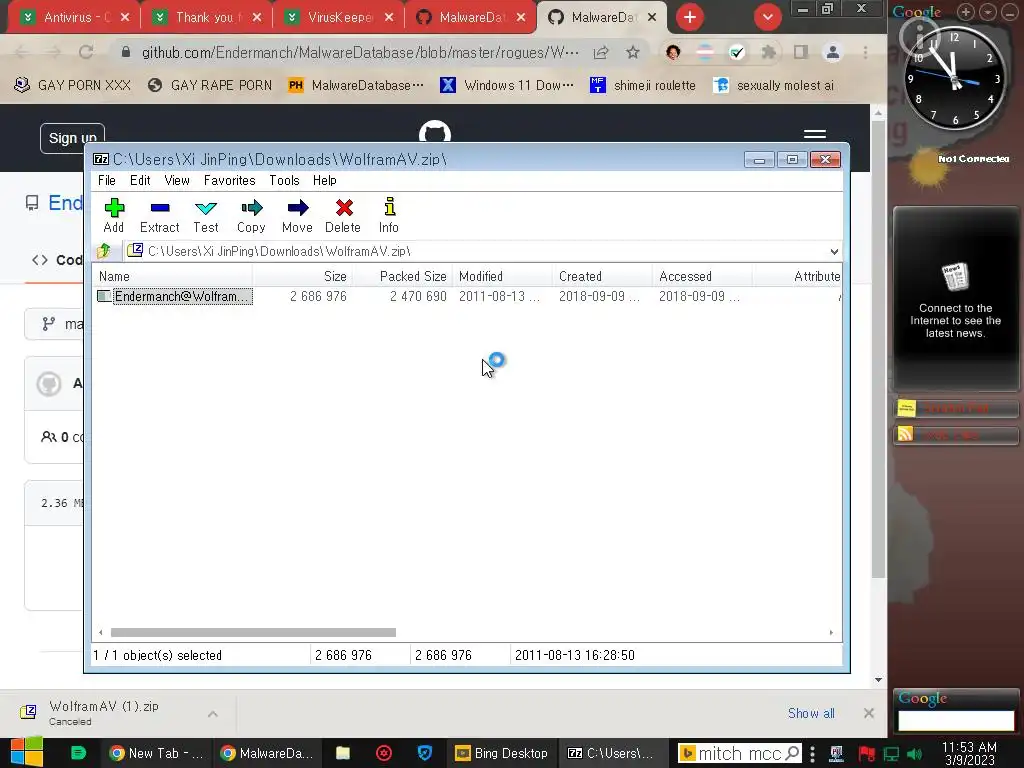Viewport: 1024px width, 768px height.
Task: Open the Windows Start button
Action: pos(27,752)
